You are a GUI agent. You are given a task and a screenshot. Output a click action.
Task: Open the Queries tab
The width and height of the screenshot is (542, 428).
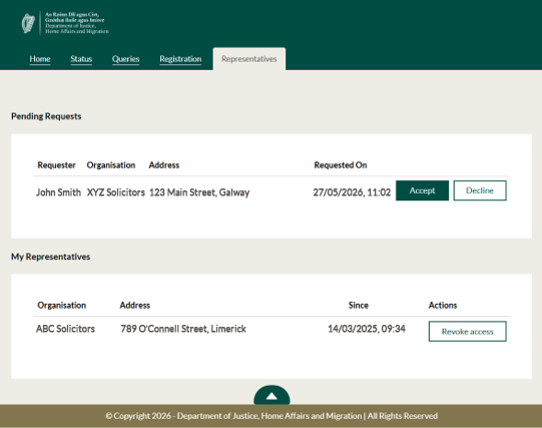coord(126,59)
